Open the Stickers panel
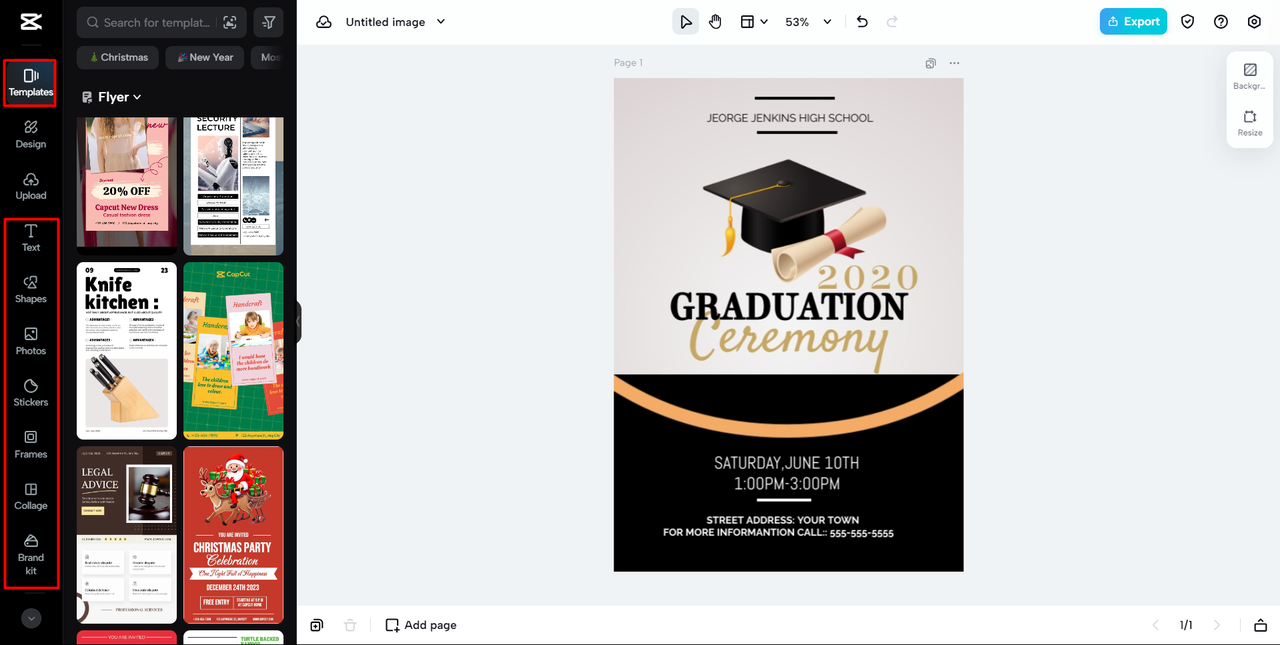Image resolution: width=1280 pixels, height=645 pixels. pos(31,393)
